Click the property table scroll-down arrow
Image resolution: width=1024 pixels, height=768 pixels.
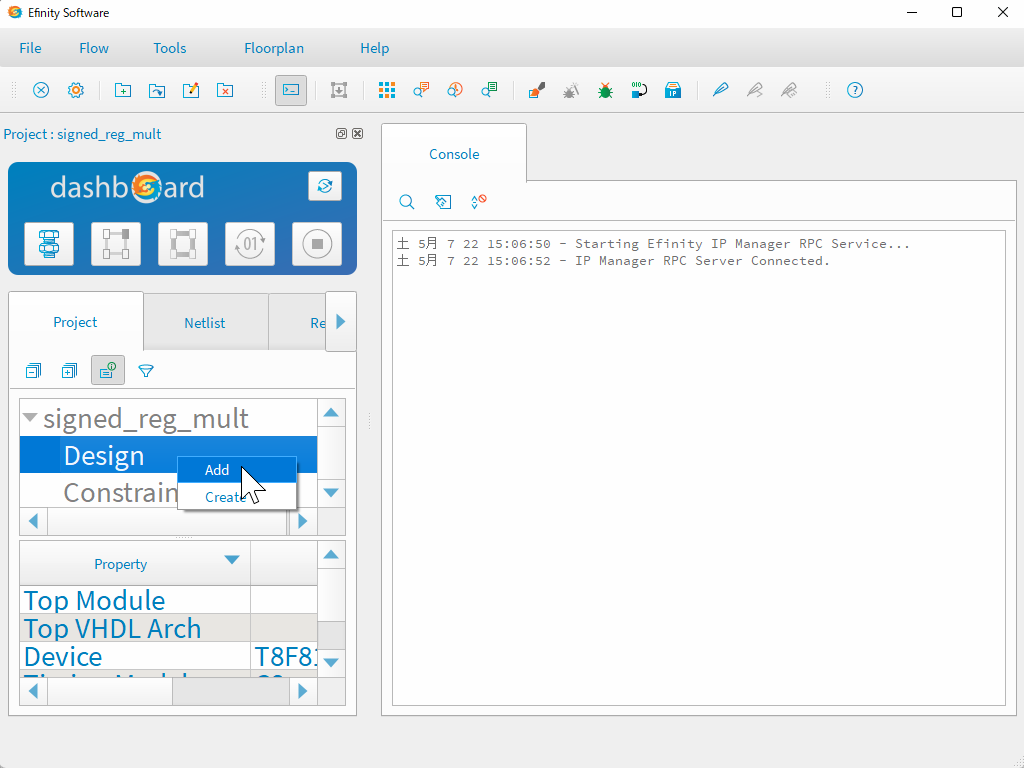pyautogui.click(x=331, y=662)
